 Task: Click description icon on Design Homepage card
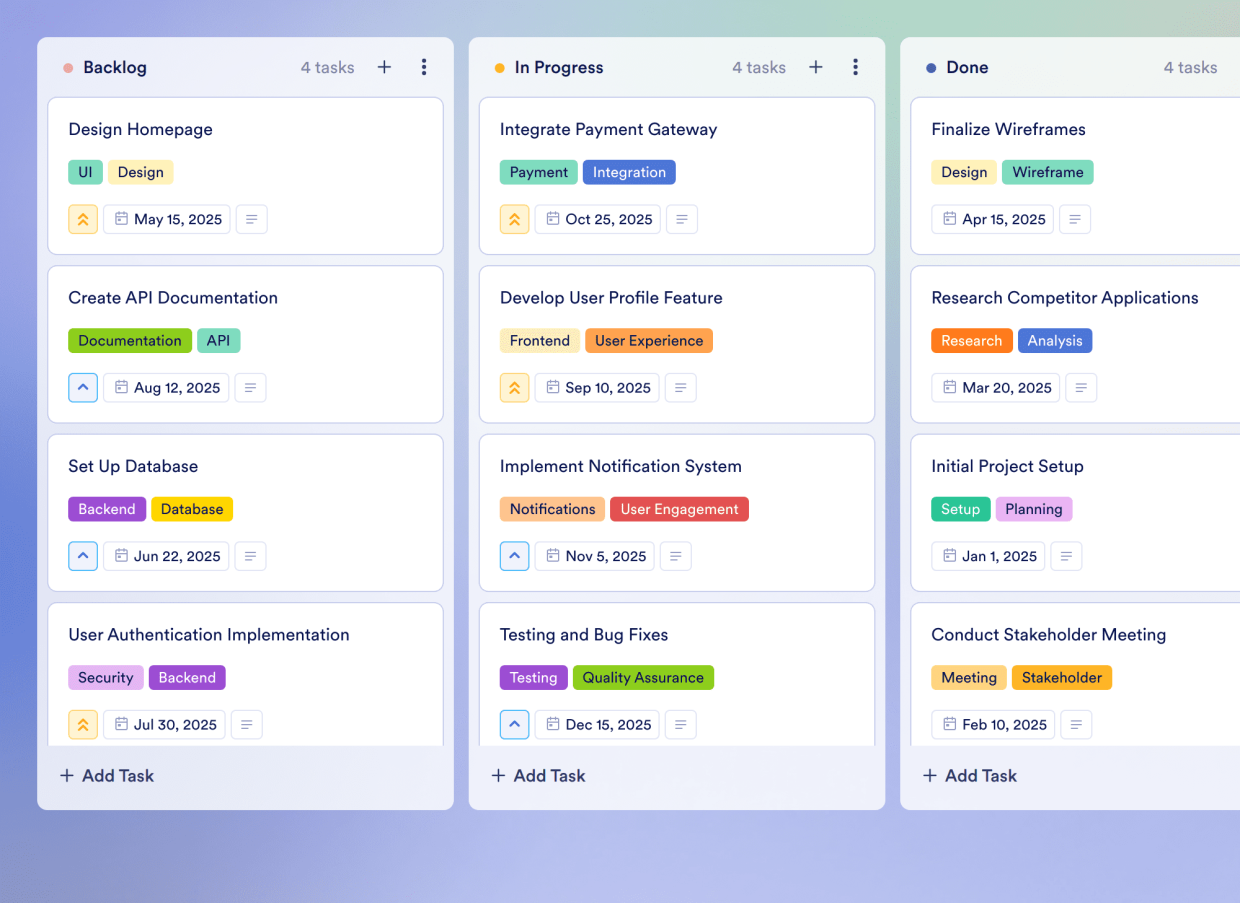252,219
